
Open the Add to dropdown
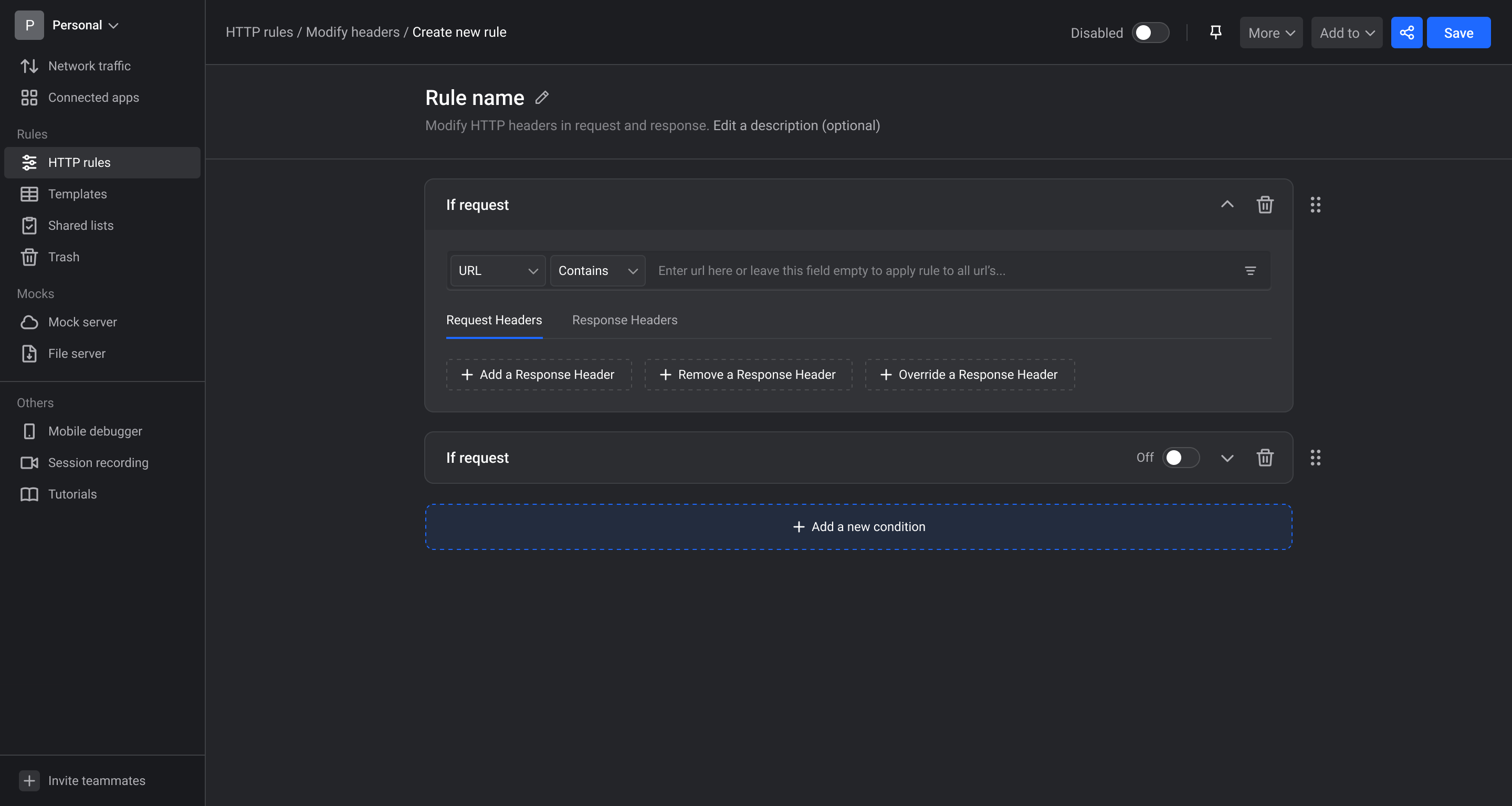(1347, 32)
